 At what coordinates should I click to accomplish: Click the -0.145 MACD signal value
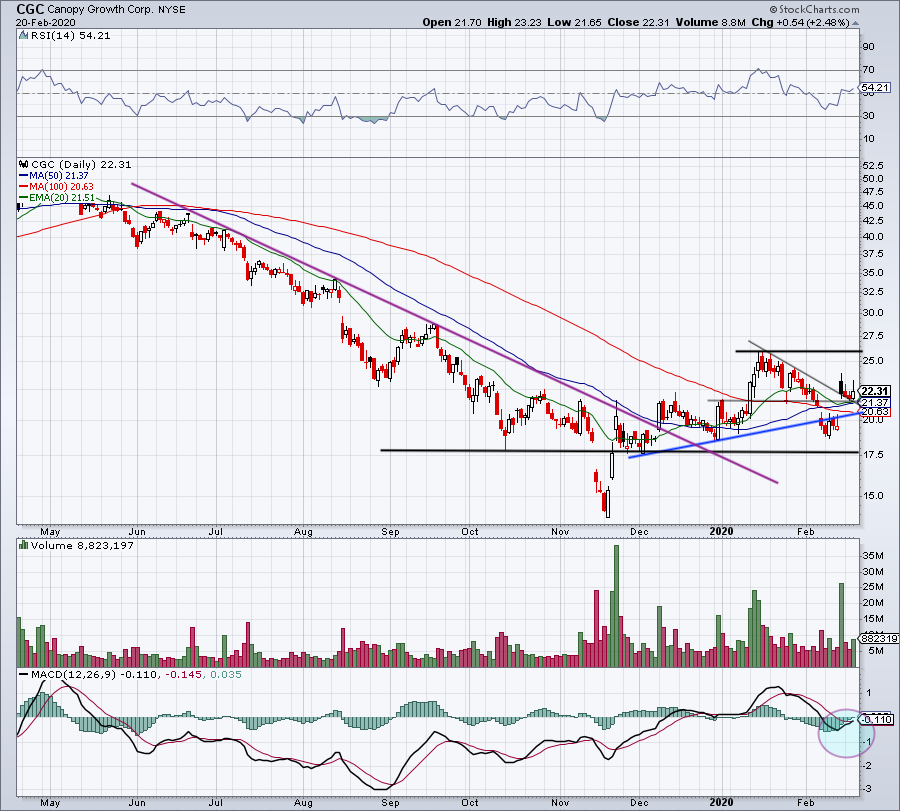(183, 674)
